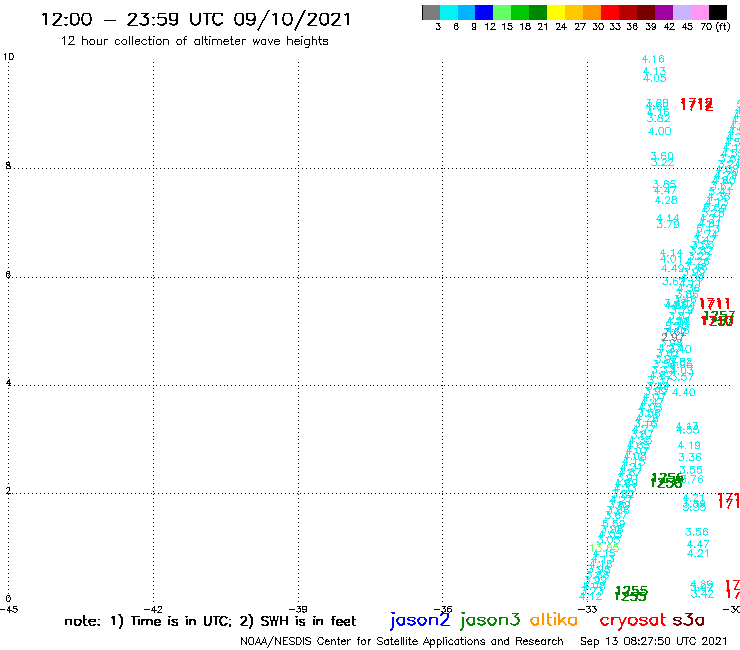The image size is (740, 650).
Task: Click the bright red legend swatch
Action: coord(610,12)
